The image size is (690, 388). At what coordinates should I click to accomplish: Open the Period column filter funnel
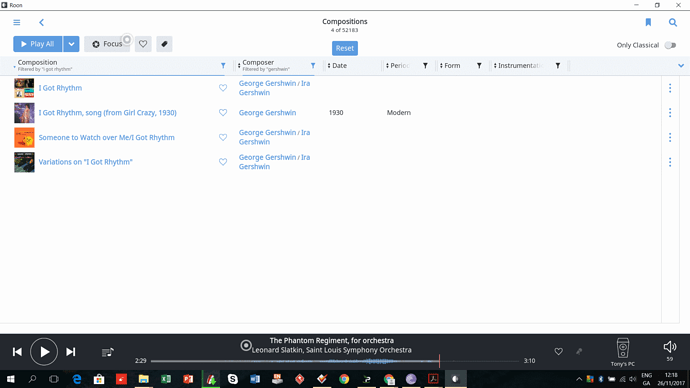(425, 66)
